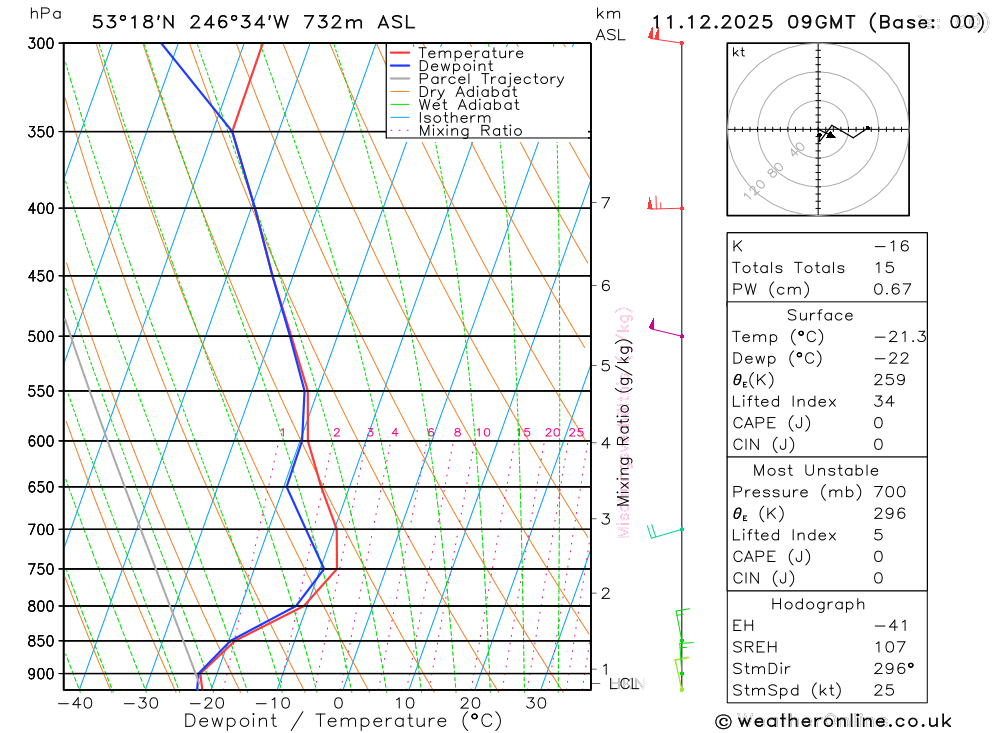Click the Mixing Ratio (g/kg) vertical axis label
Viewport: 1000px width, 733px height.
[623, 424]
